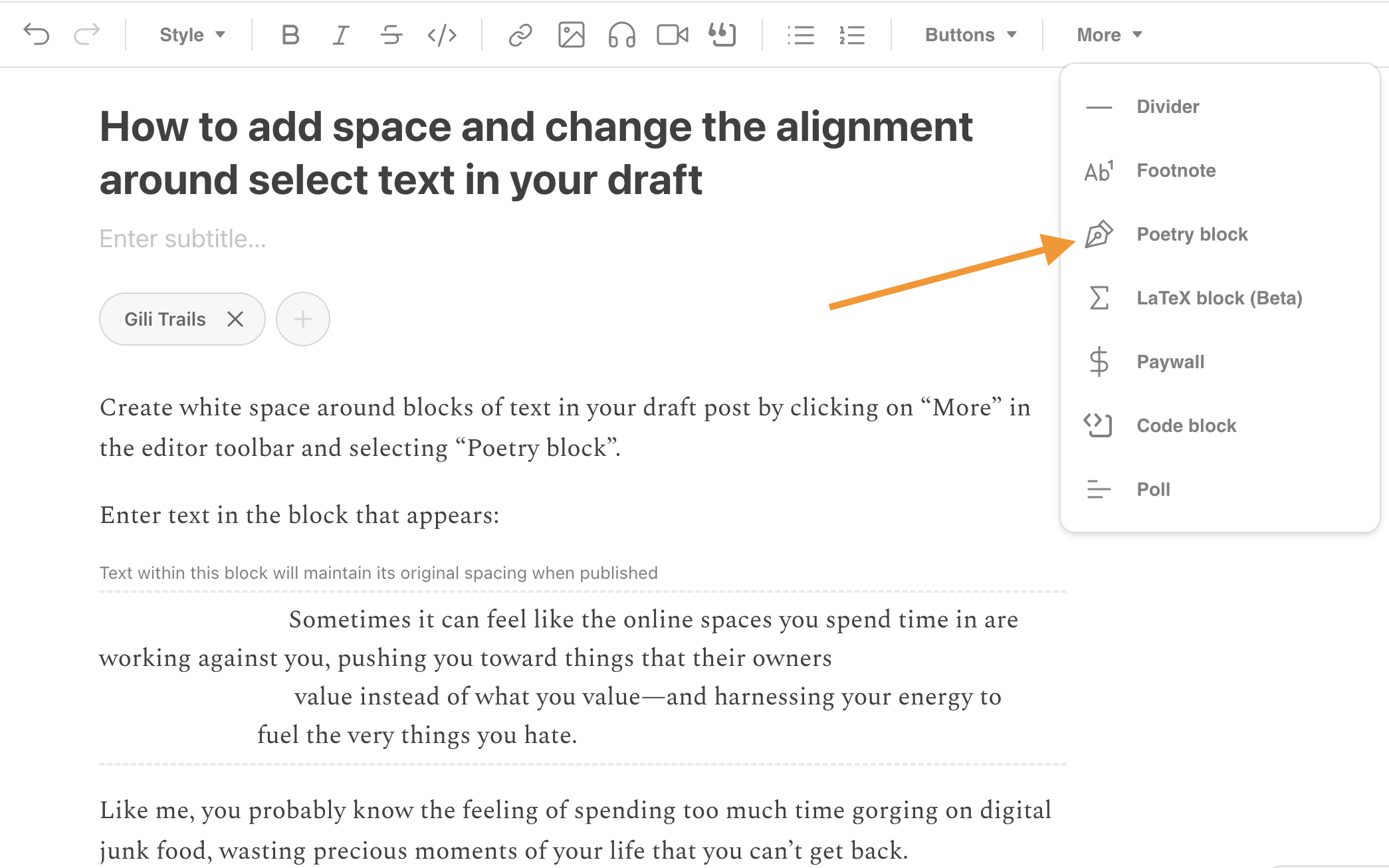Insert a video
Viewport: 1389px width, 868px height.
[672, 35]
